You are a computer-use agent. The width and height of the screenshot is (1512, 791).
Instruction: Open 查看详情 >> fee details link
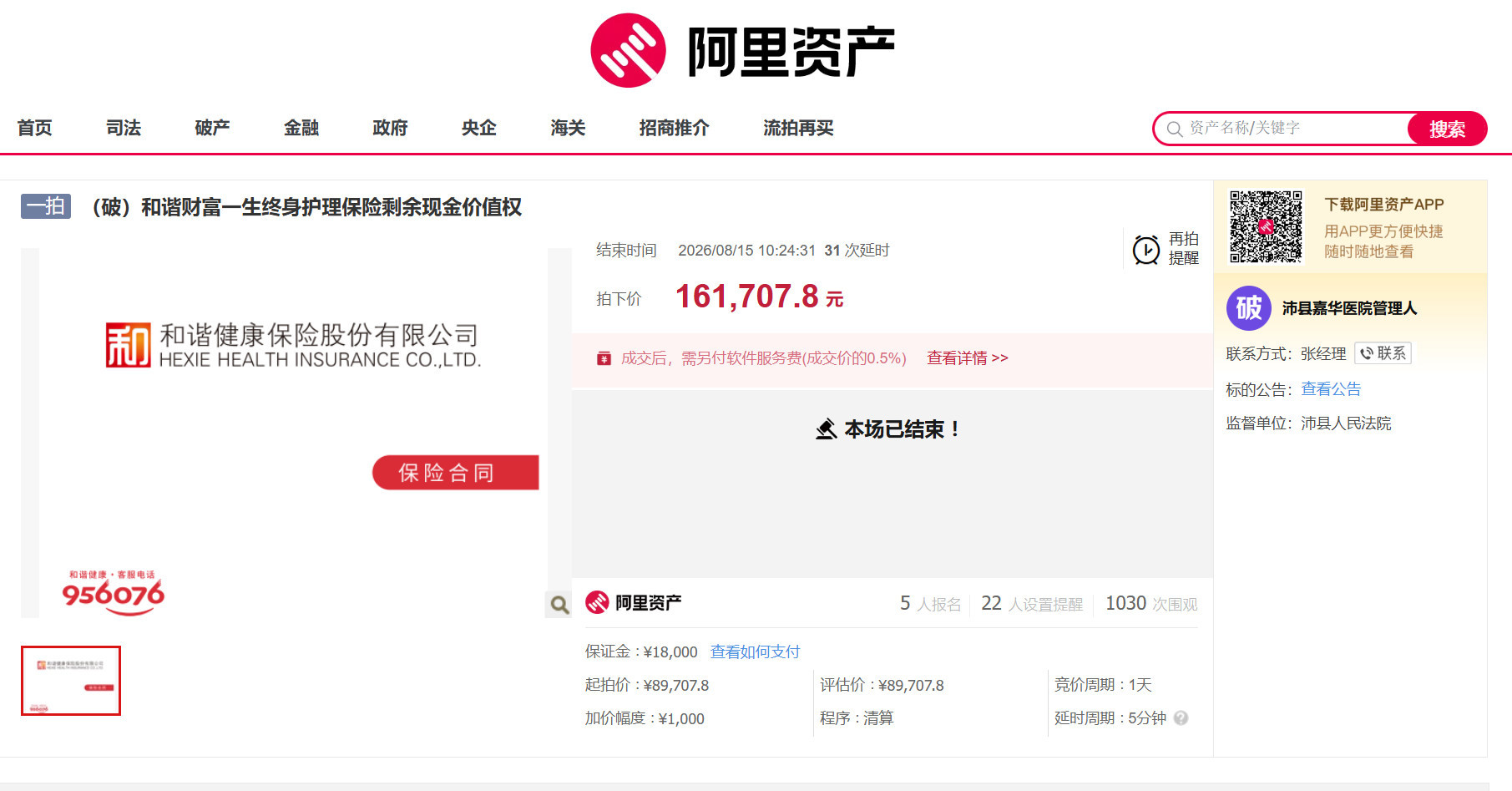click(x=968, y=358)
